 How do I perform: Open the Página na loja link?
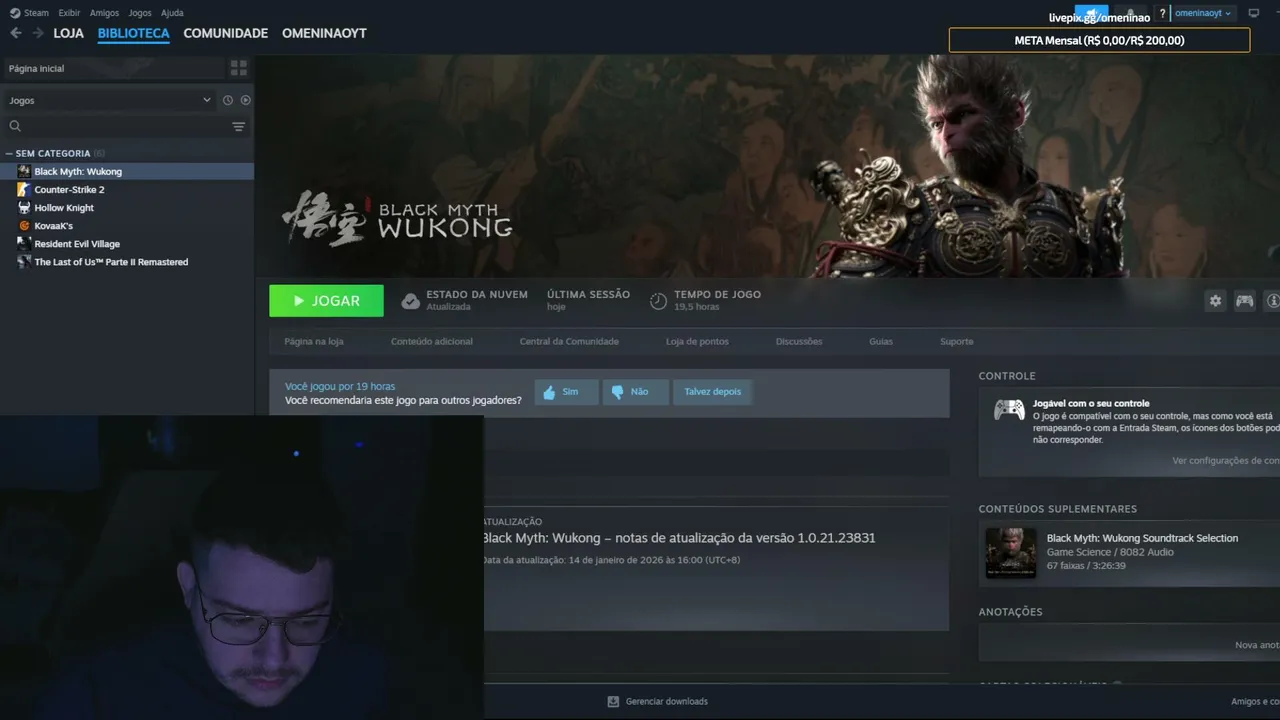tap(314, 342)
